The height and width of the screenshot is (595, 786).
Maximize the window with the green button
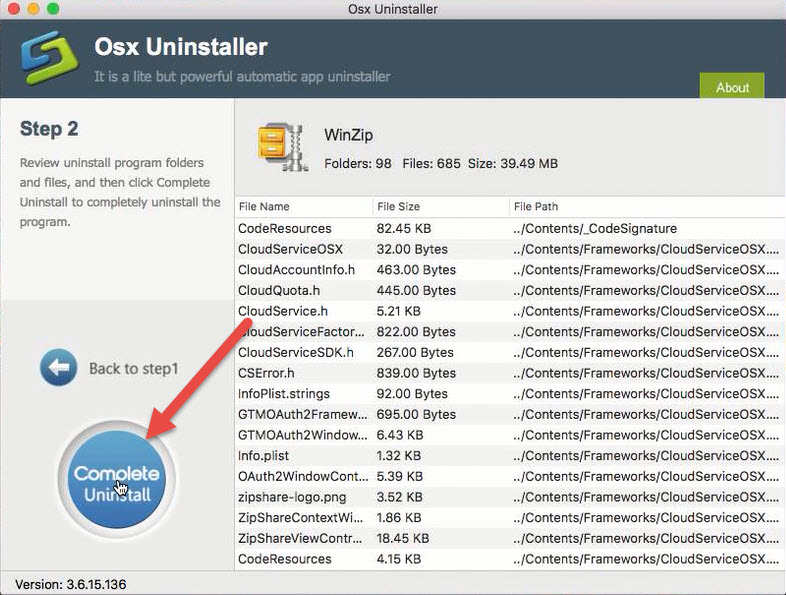53,9
